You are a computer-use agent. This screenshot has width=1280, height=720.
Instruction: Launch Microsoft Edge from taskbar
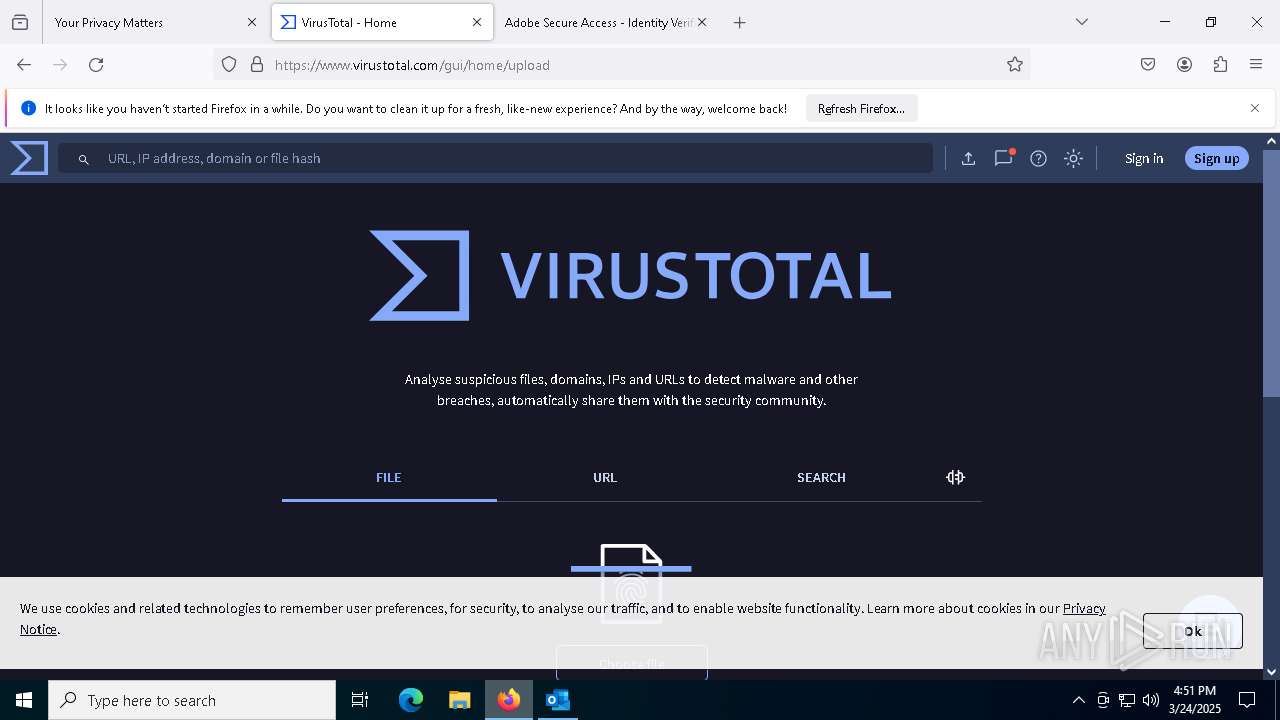[x=411, y=700]
